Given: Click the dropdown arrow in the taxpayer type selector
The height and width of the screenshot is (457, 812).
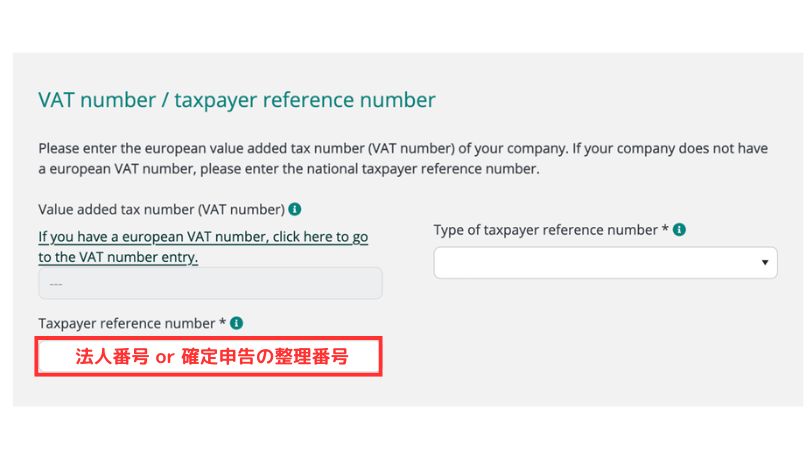Looking at the screenshot, I should [x=765, y=263].
